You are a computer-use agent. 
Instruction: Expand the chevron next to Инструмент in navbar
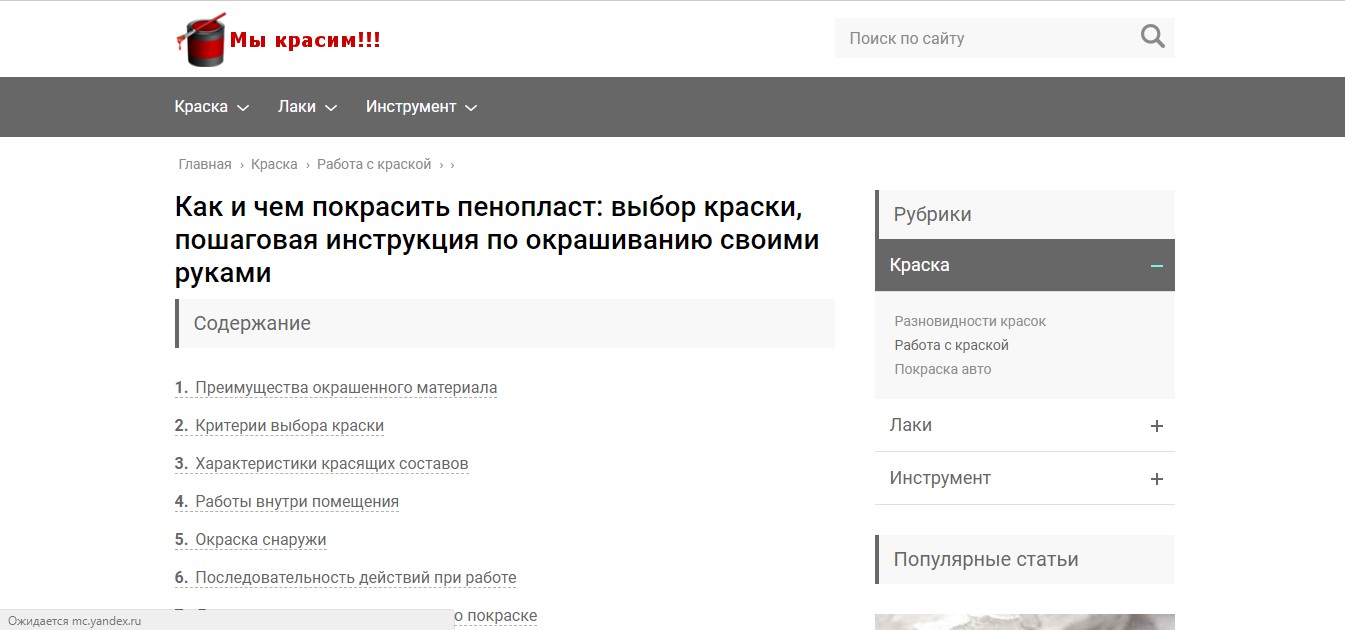(x=471, y=108)
